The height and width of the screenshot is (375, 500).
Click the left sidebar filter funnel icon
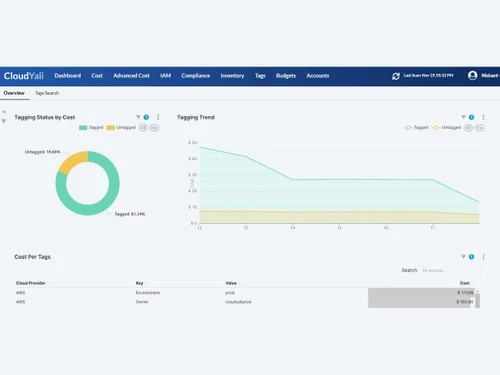pyautogui.click(x=4, y=121)
